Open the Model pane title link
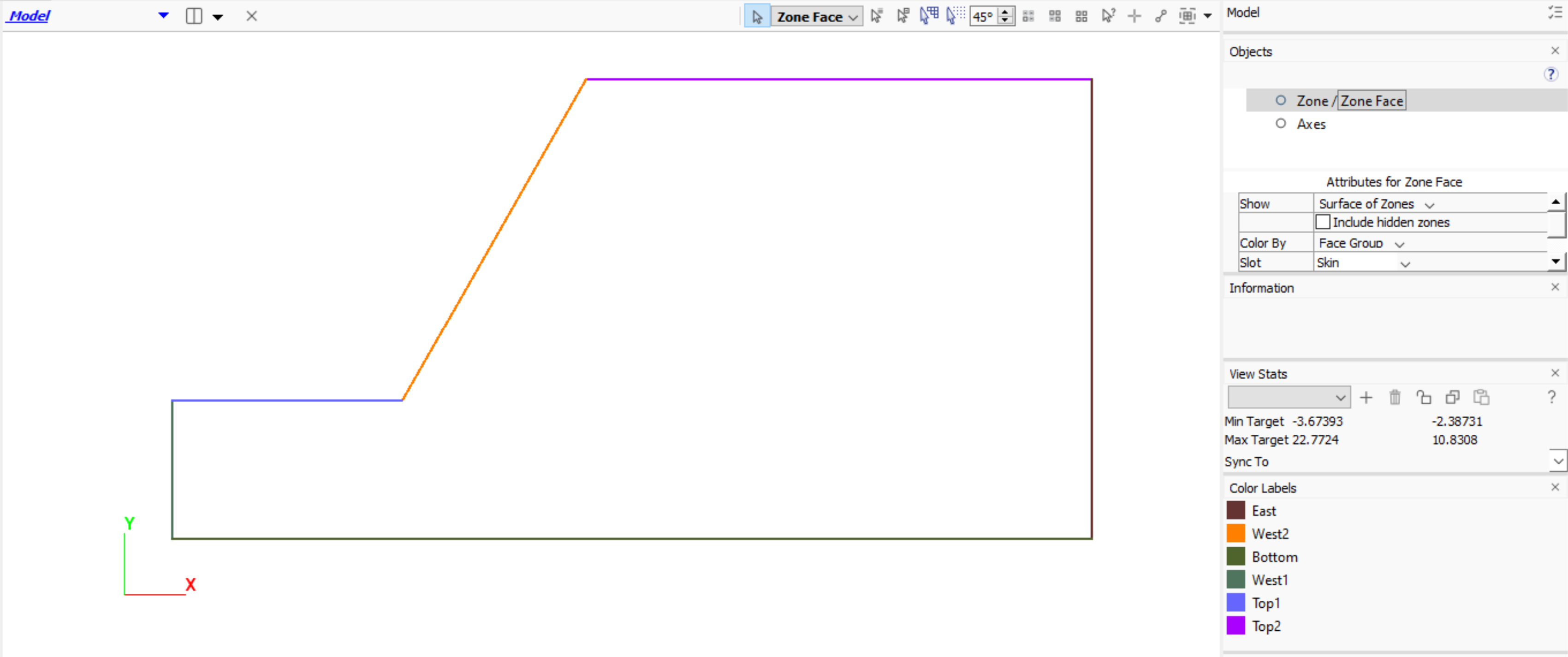The width and height of the screenshot is (1568, 657). [29, 16]
